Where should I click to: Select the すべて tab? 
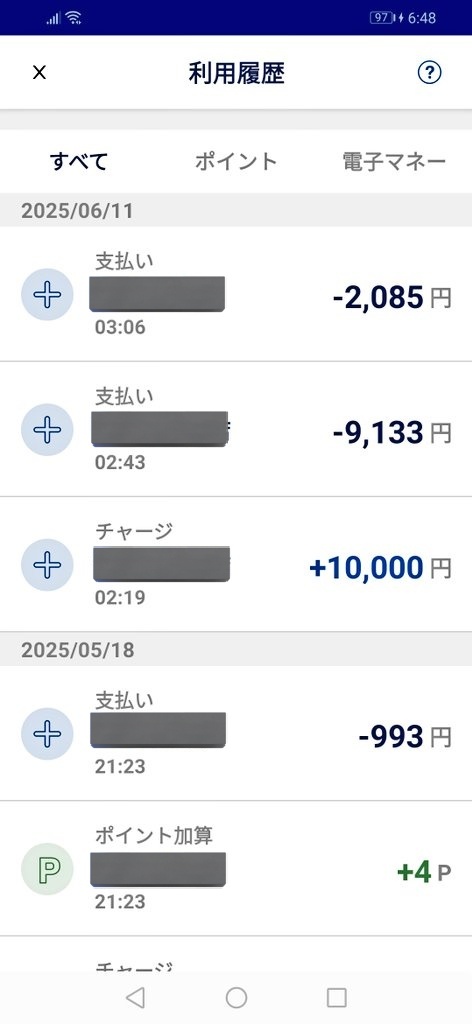pos(79,161)
